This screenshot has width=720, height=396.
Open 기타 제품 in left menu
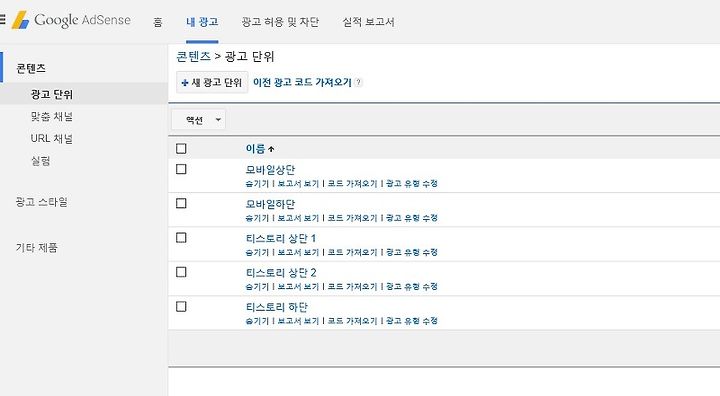point(37,248)
